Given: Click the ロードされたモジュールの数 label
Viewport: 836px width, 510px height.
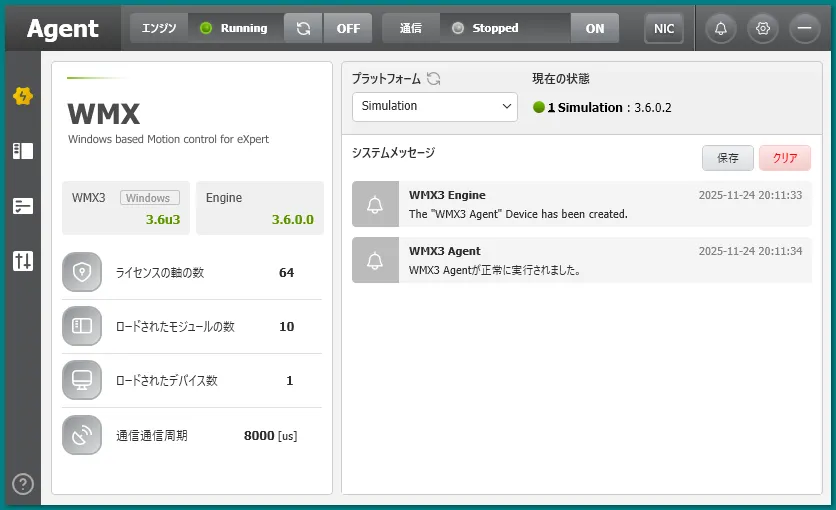Looking at the screenshot, I should [x=175, y=327].
